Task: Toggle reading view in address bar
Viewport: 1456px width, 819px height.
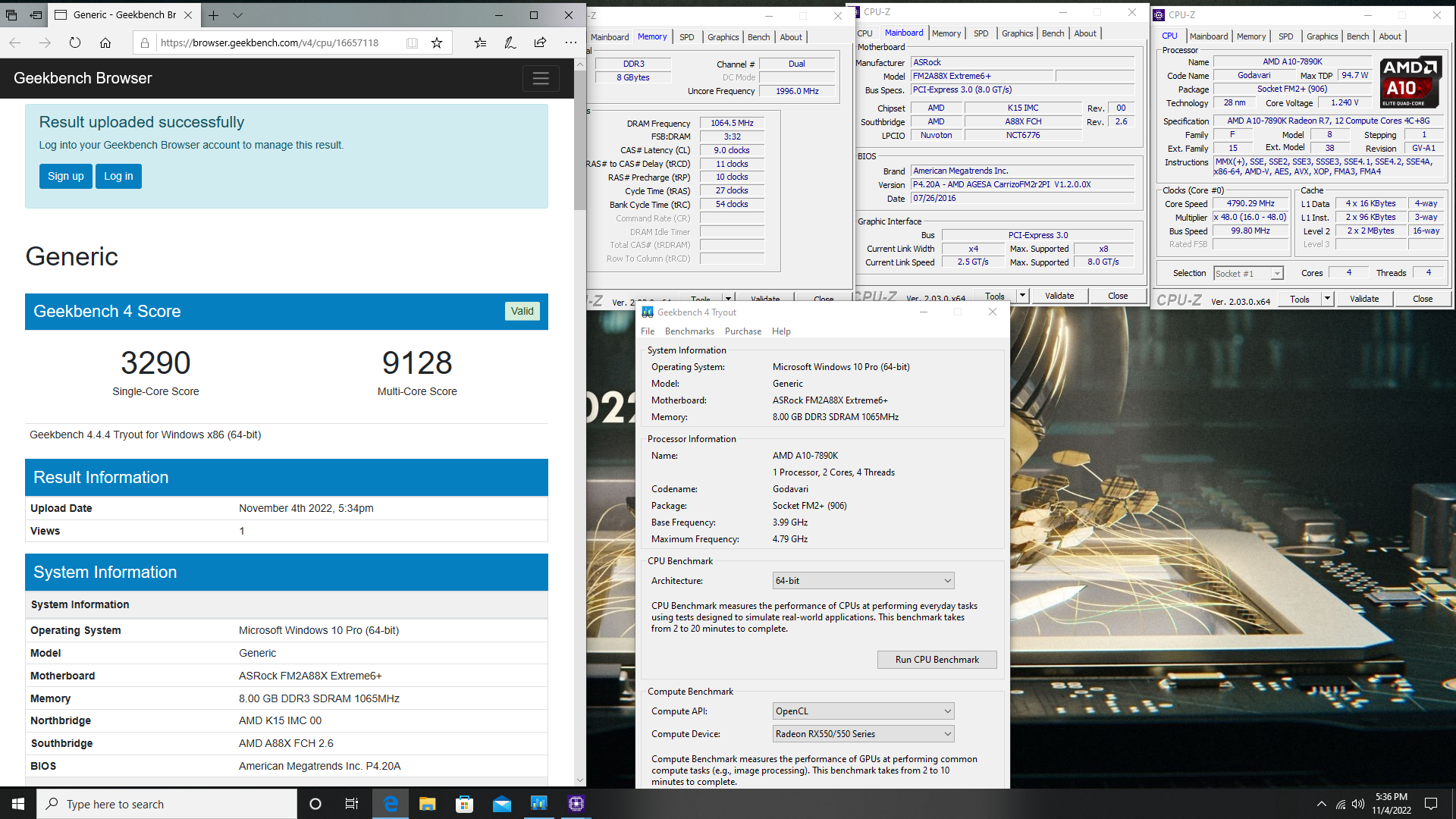Action: [412, 42]
